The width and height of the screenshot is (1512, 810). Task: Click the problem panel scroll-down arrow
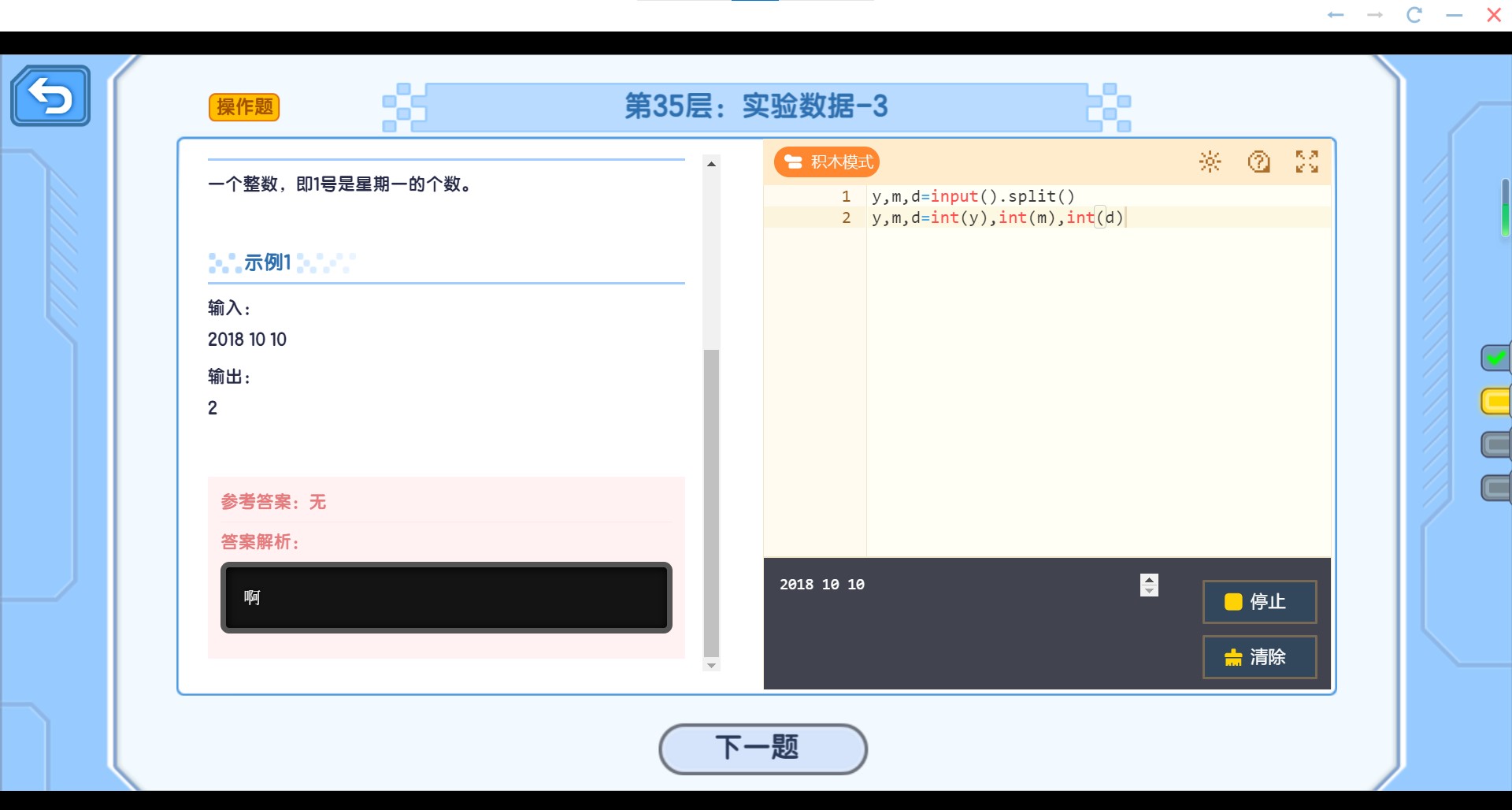pyautogui.click(x=711, y=666)
